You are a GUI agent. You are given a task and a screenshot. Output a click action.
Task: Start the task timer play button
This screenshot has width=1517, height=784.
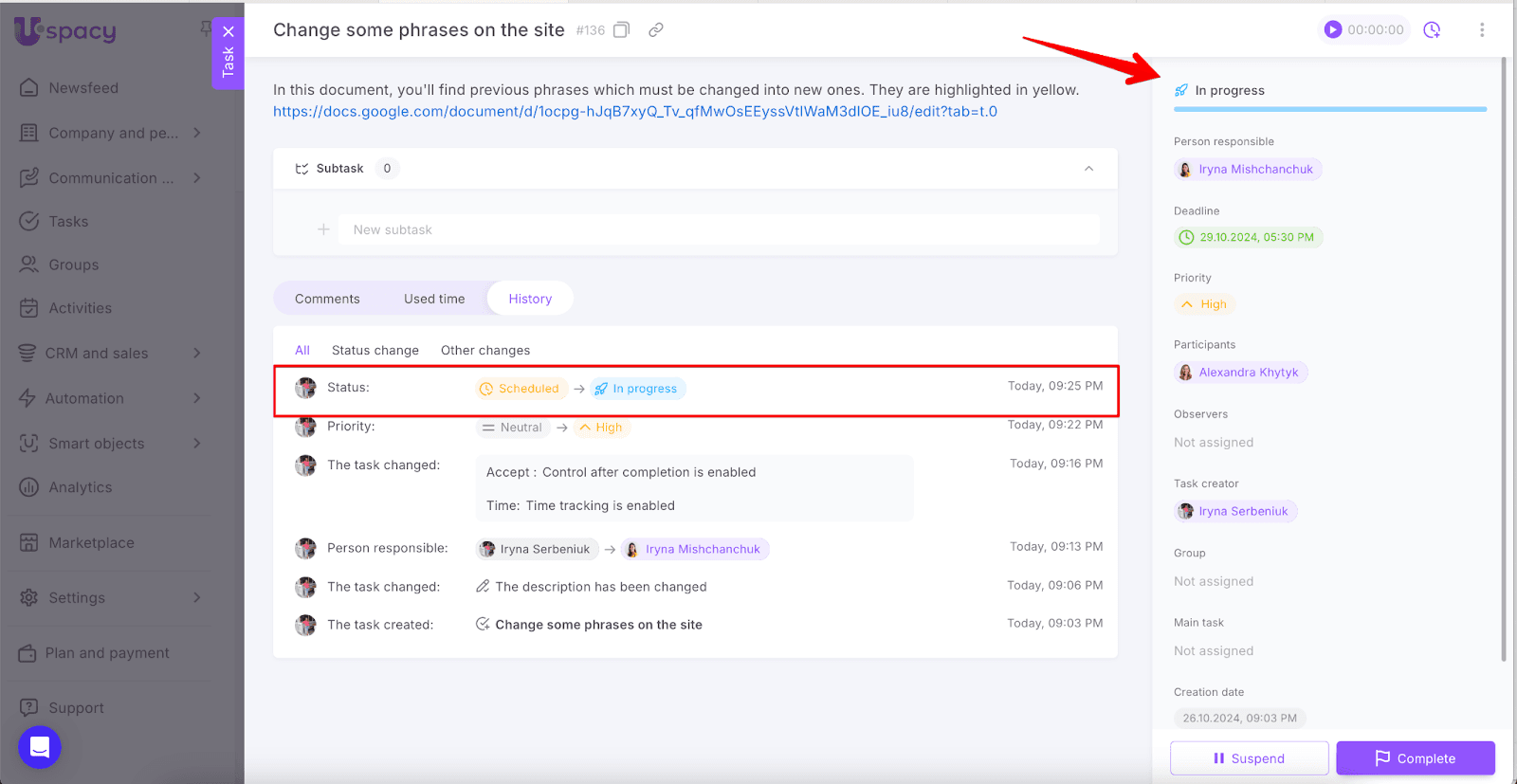click(x=1333, y=30)
